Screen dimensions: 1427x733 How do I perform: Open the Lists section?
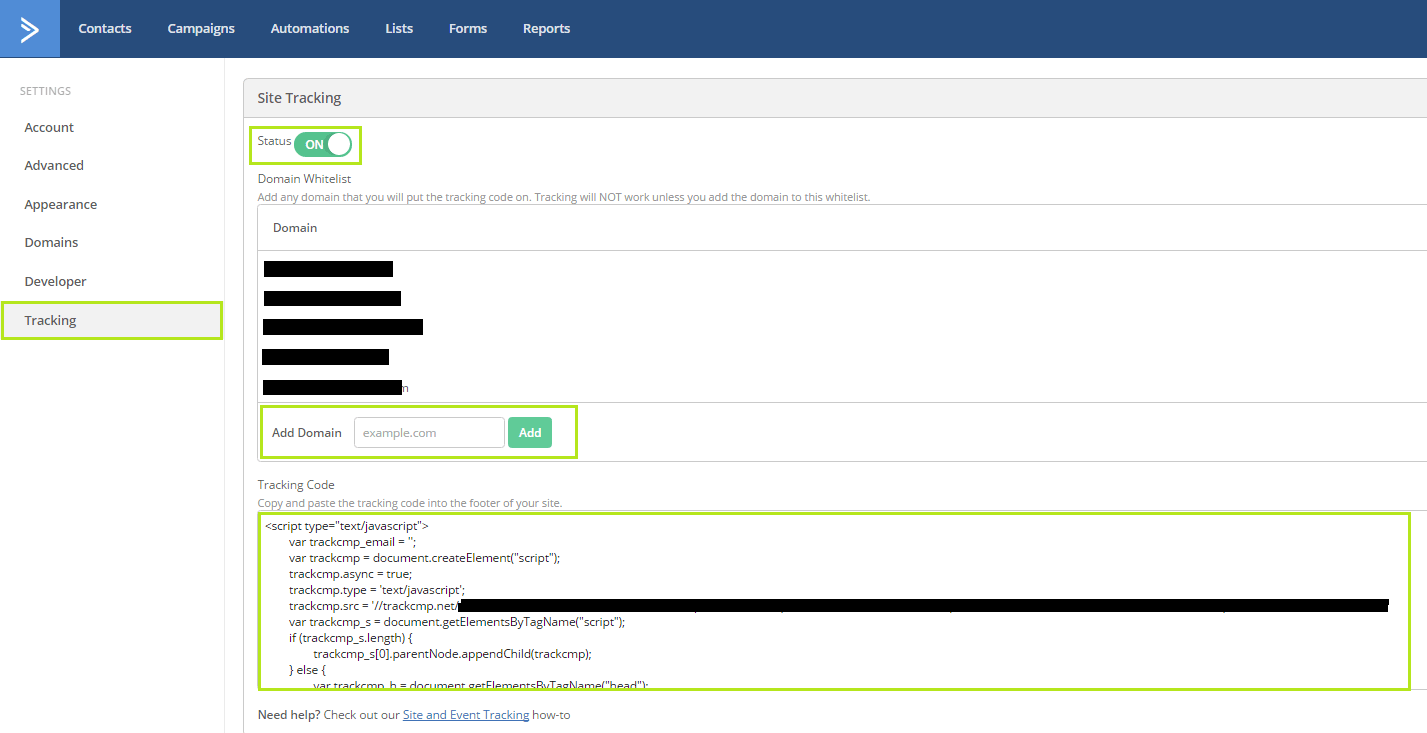click(x=399, y=29)
